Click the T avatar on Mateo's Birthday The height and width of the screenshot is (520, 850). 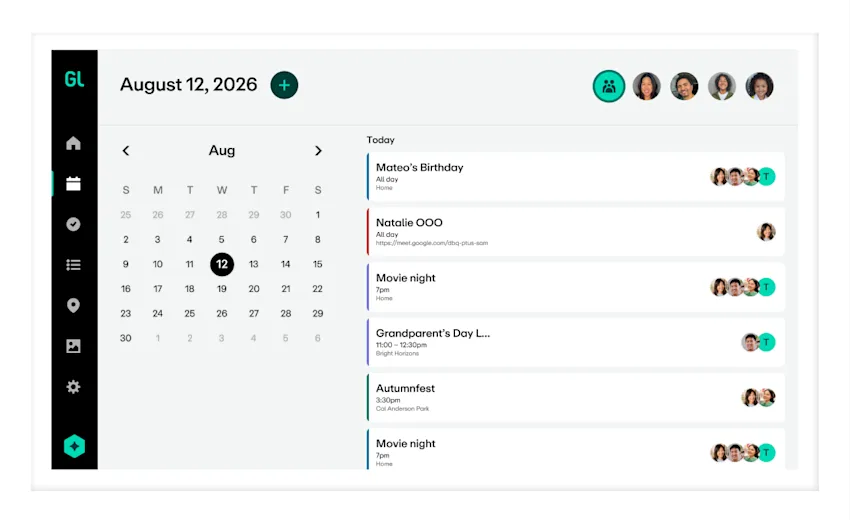[x=766, y=176]
